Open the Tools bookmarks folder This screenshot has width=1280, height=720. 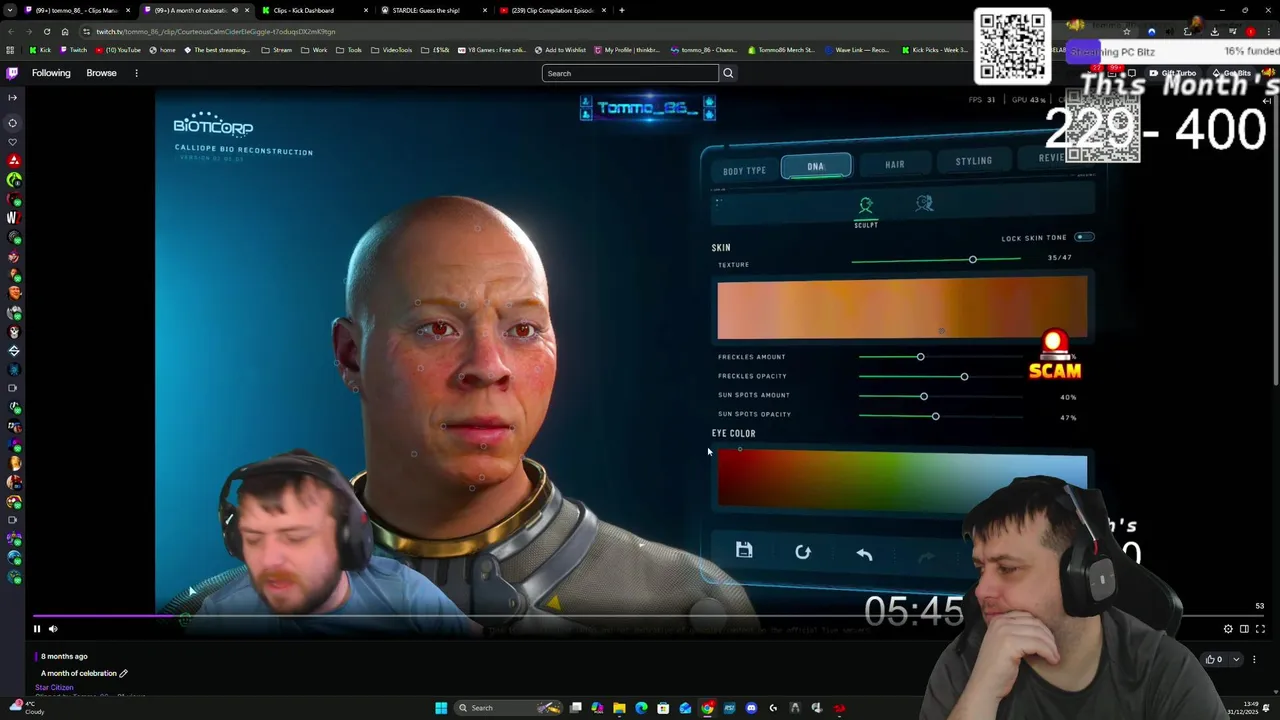349,50
